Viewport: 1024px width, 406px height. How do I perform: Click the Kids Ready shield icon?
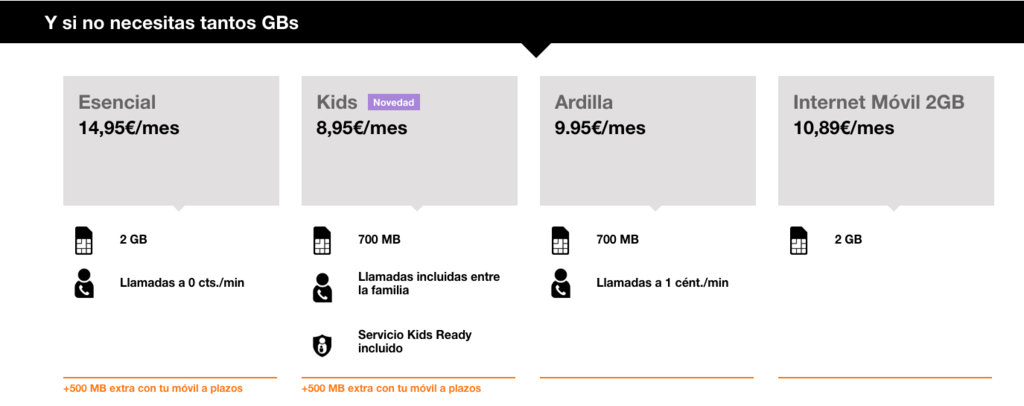(x=321, y=345)
